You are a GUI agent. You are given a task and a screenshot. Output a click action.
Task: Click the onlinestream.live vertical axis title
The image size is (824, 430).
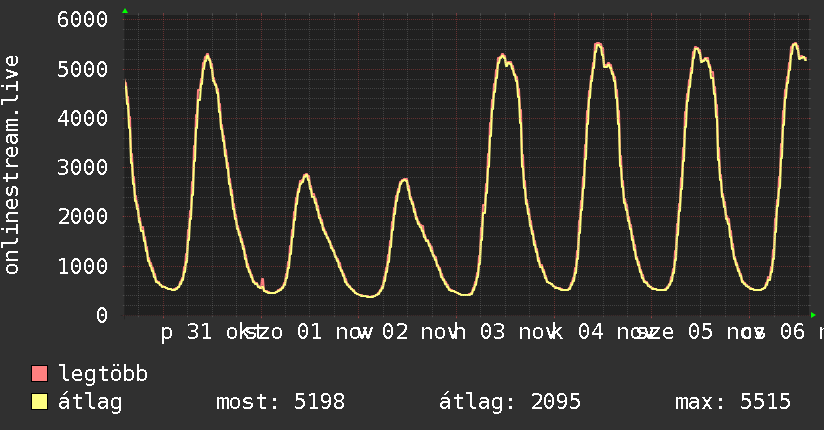coord(12,165)
